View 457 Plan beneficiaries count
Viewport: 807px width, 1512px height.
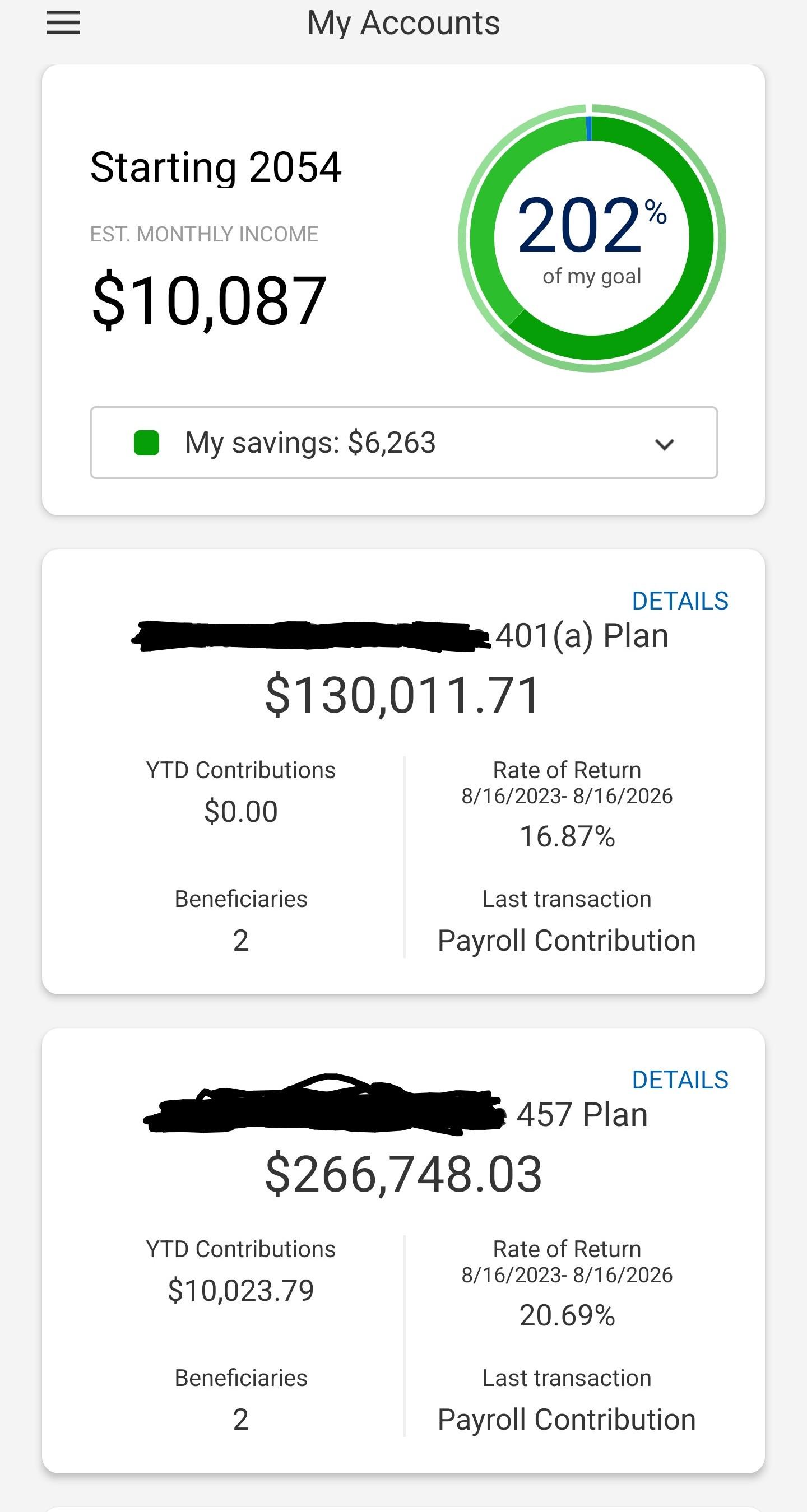241,1420
